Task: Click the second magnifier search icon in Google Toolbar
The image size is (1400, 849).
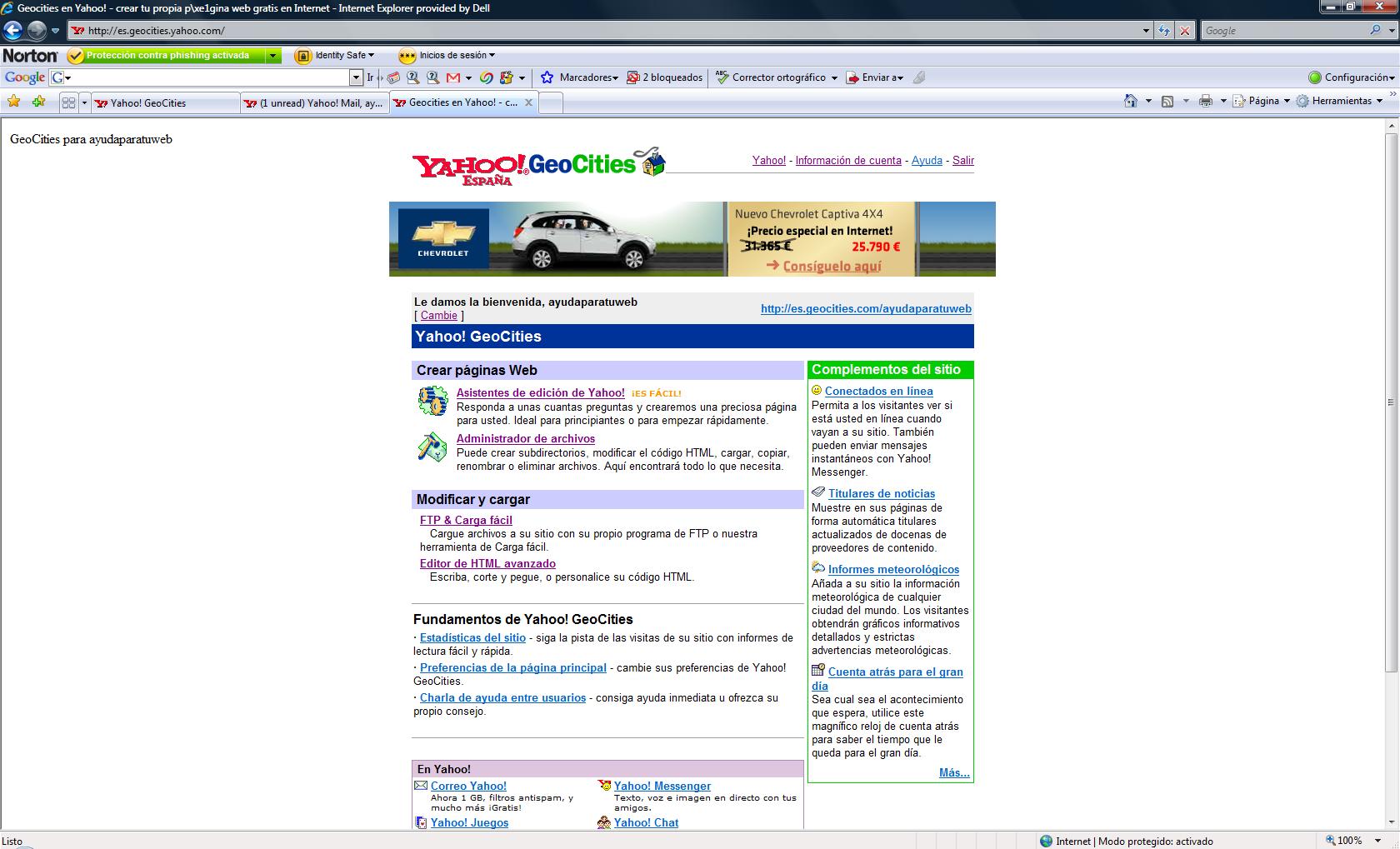Action: (x=432, y=77)
